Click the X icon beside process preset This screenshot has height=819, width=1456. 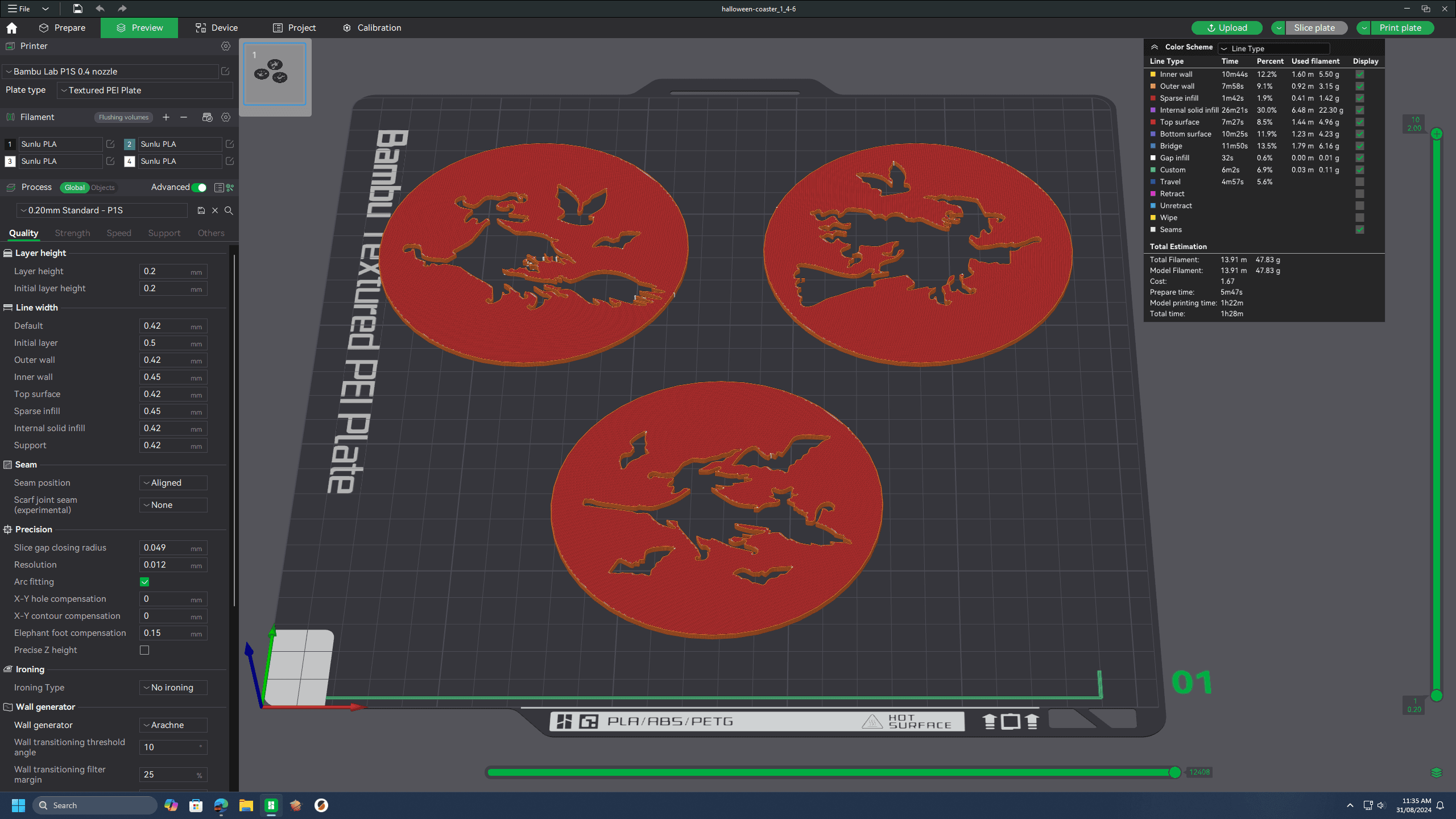point(215,210)
